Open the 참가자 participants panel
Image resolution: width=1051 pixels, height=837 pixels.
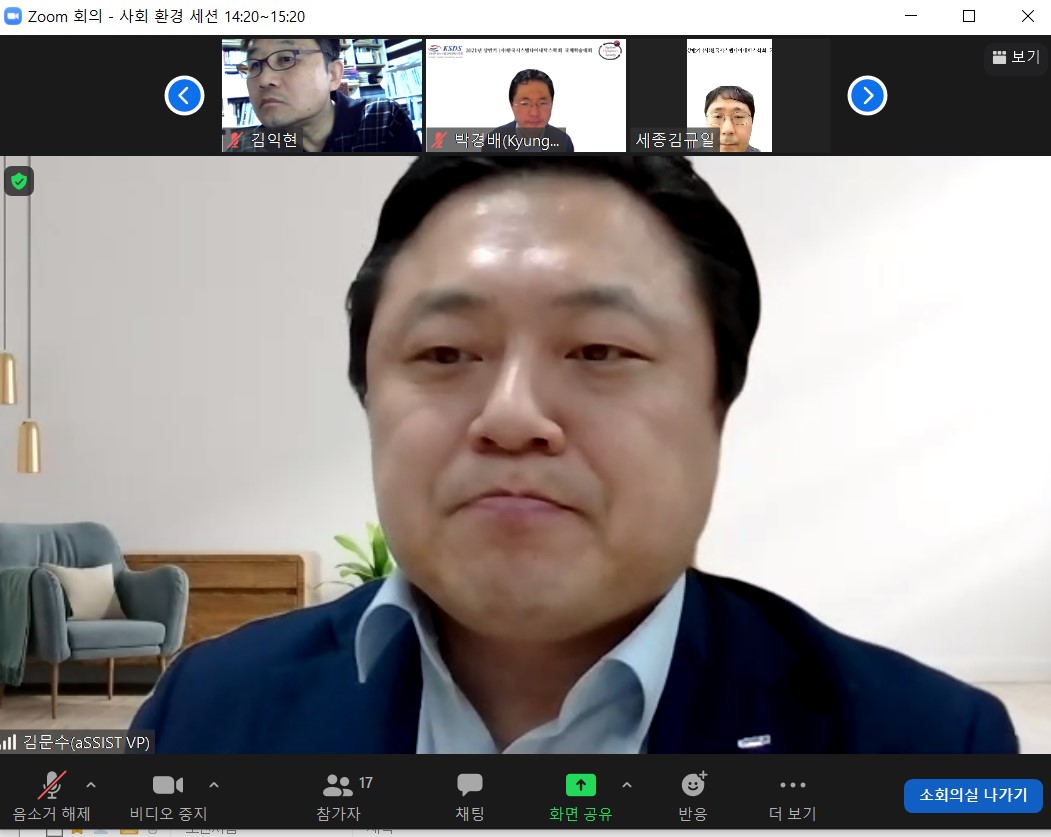click(x=338, y=795)
